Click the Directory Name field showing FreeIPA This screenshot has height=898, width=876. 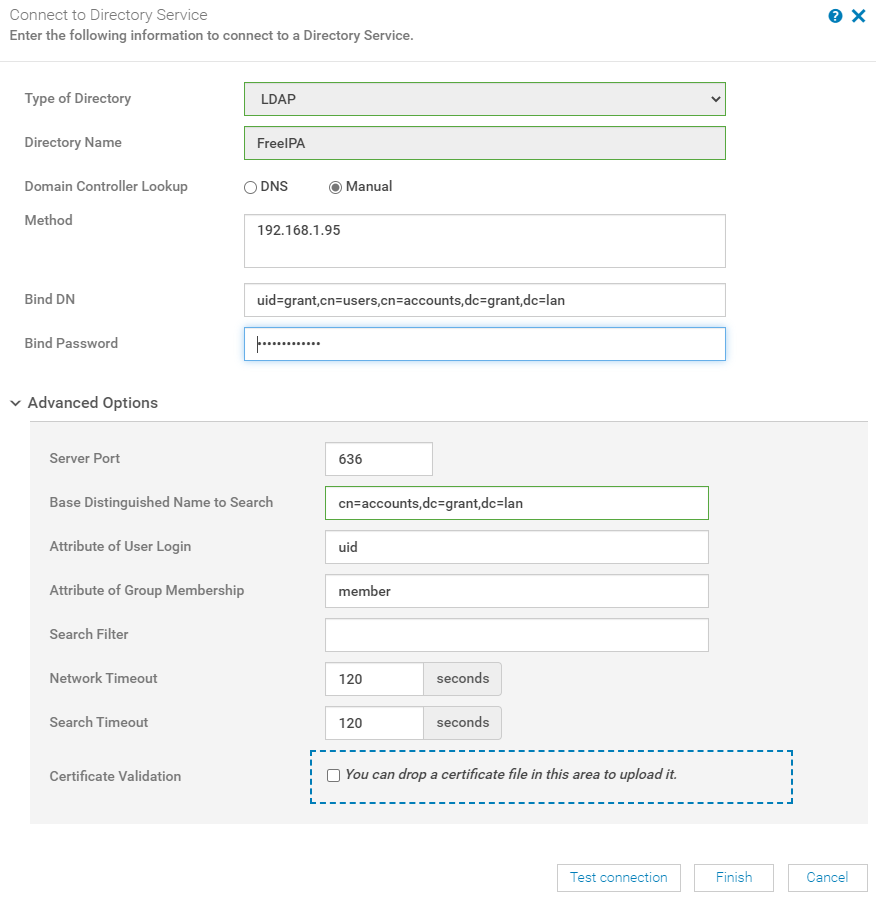pos(484,143)
